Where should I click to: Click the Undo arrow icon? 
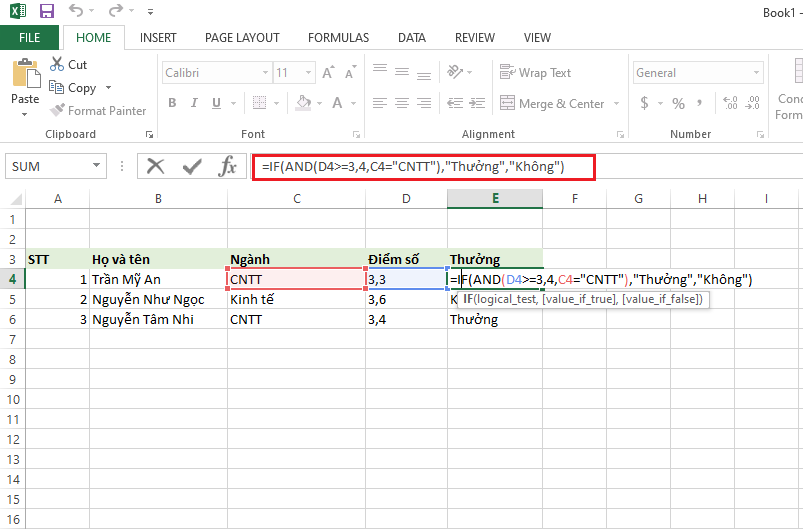tap(76, 10)
